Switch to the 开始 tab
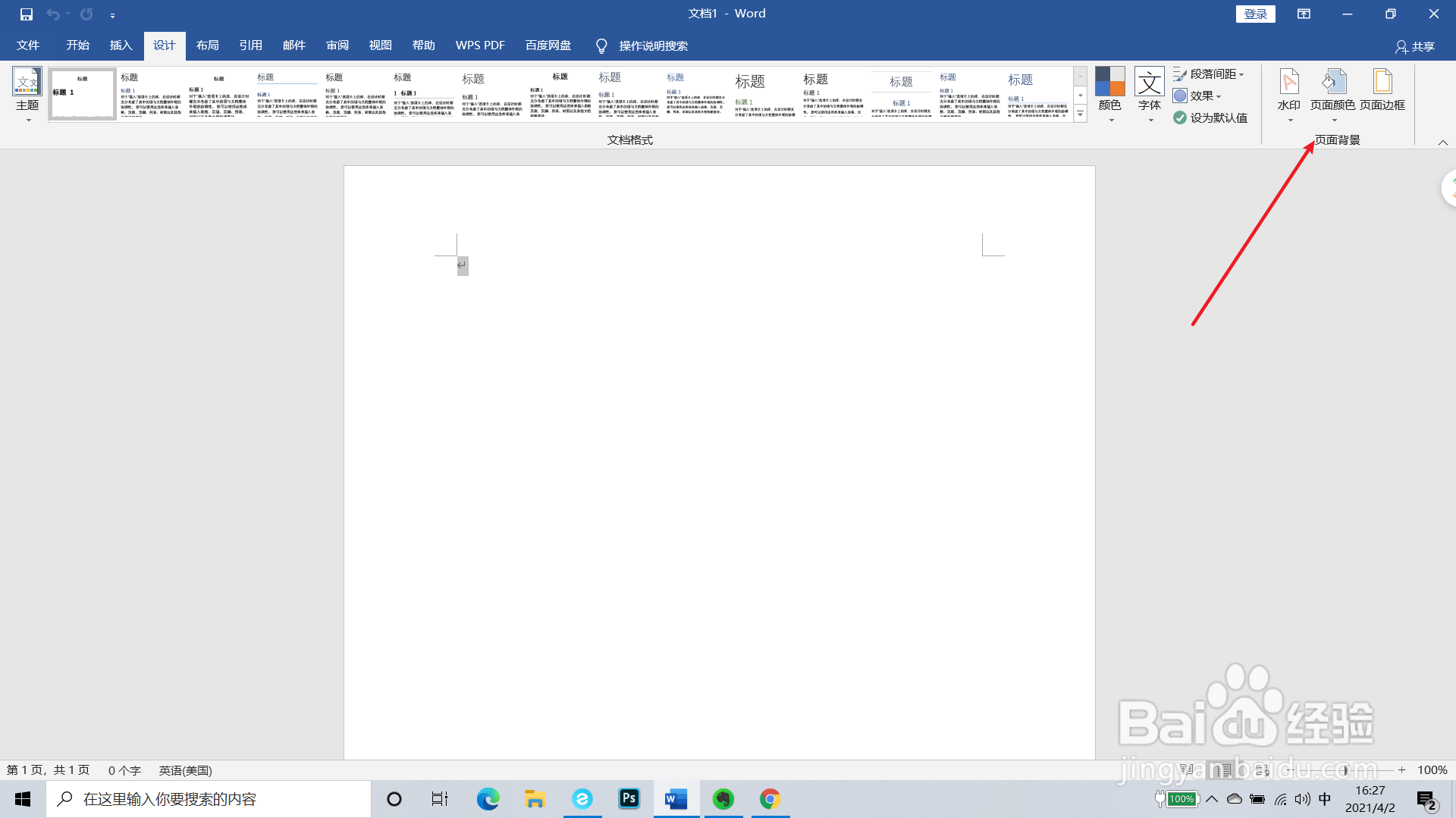This screenshot has width=1456, height=818. point(77,45)
